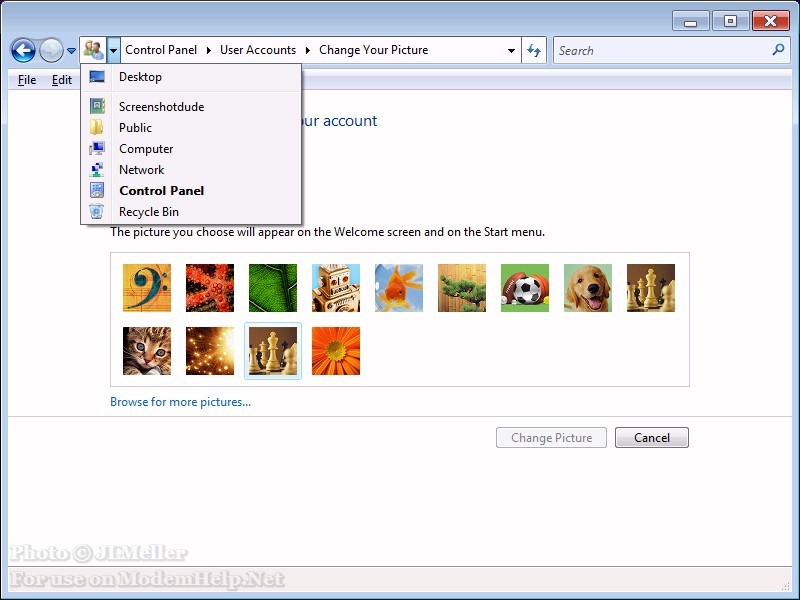Click the Desktop monitor icon
800x600 pixels.
coord(97,77)
